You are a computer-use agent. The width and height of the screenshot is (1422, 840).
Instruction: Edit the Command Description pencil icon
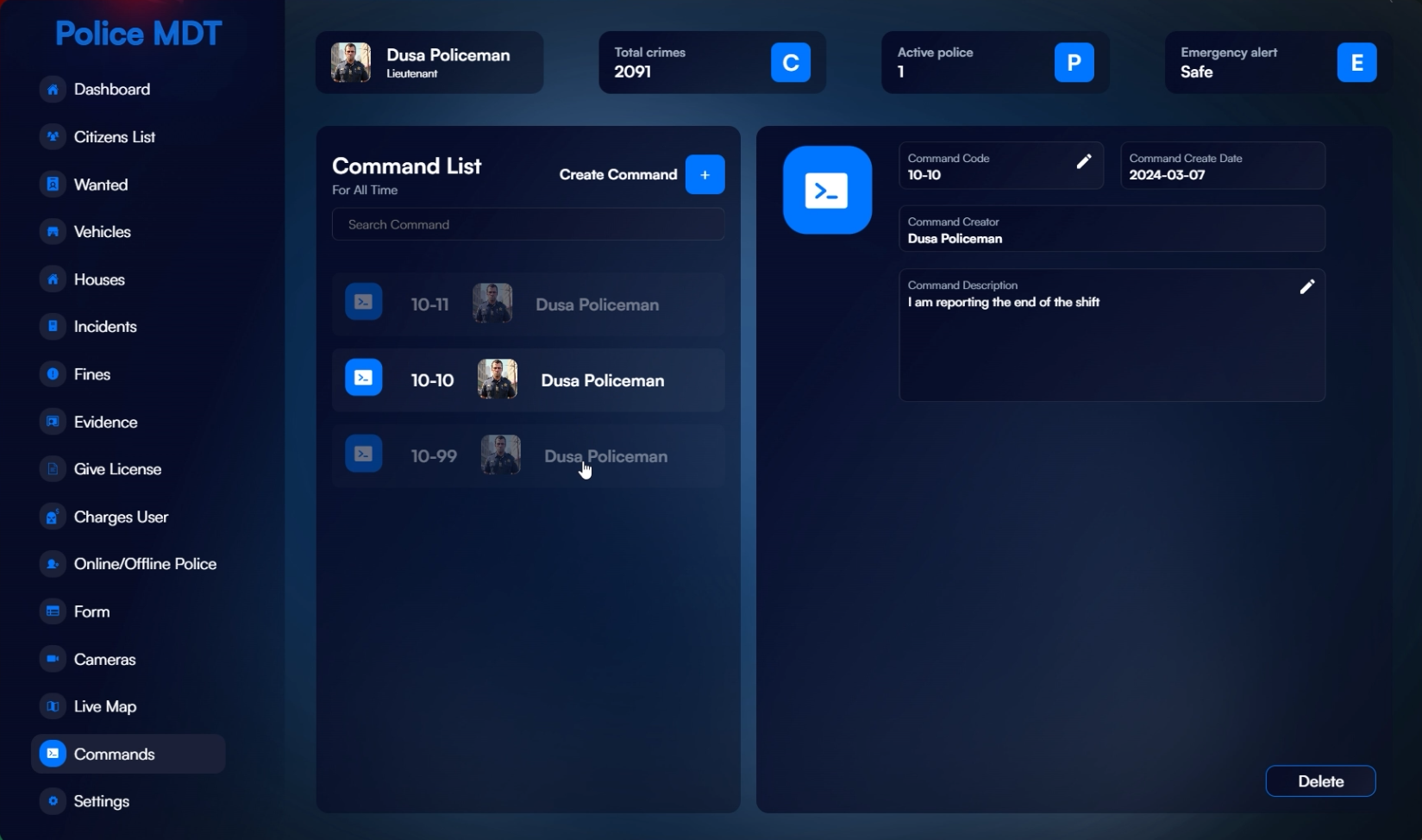[x=1306, y=287]
